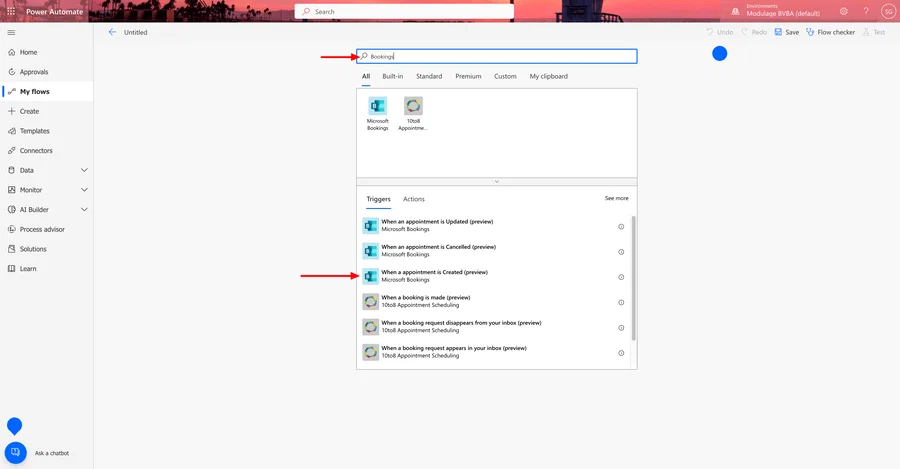Click the See more link
This screenshot has width=900, height=469.
tap(616, 198)
